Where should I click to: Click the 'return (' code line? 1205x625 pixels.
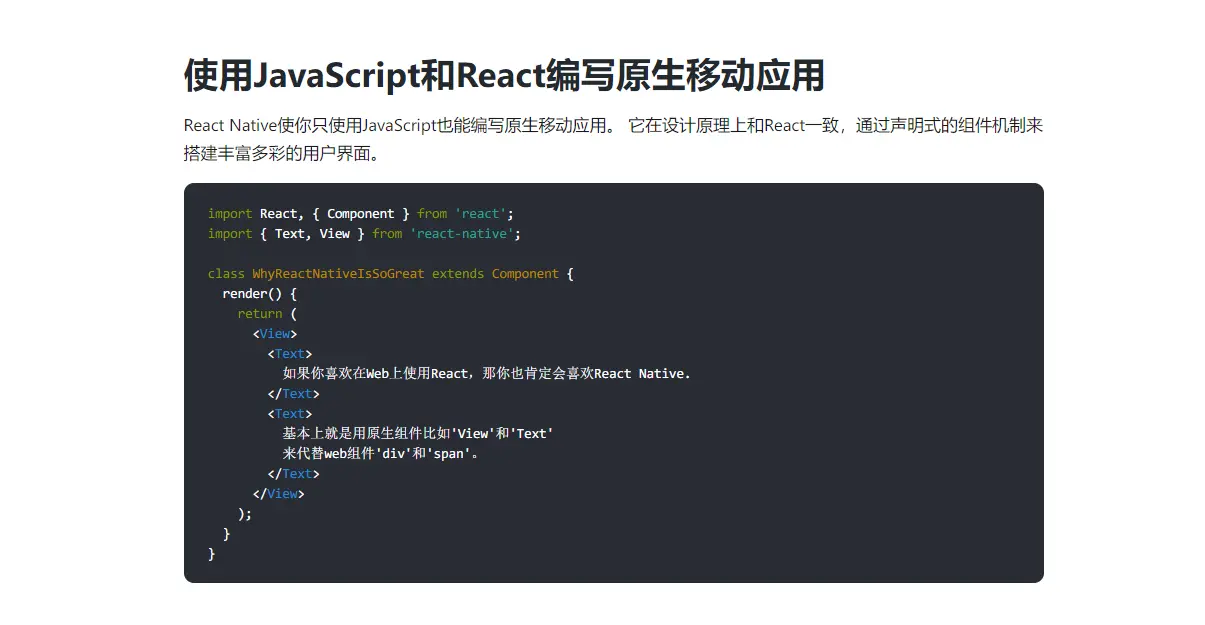tap(267, 313)
